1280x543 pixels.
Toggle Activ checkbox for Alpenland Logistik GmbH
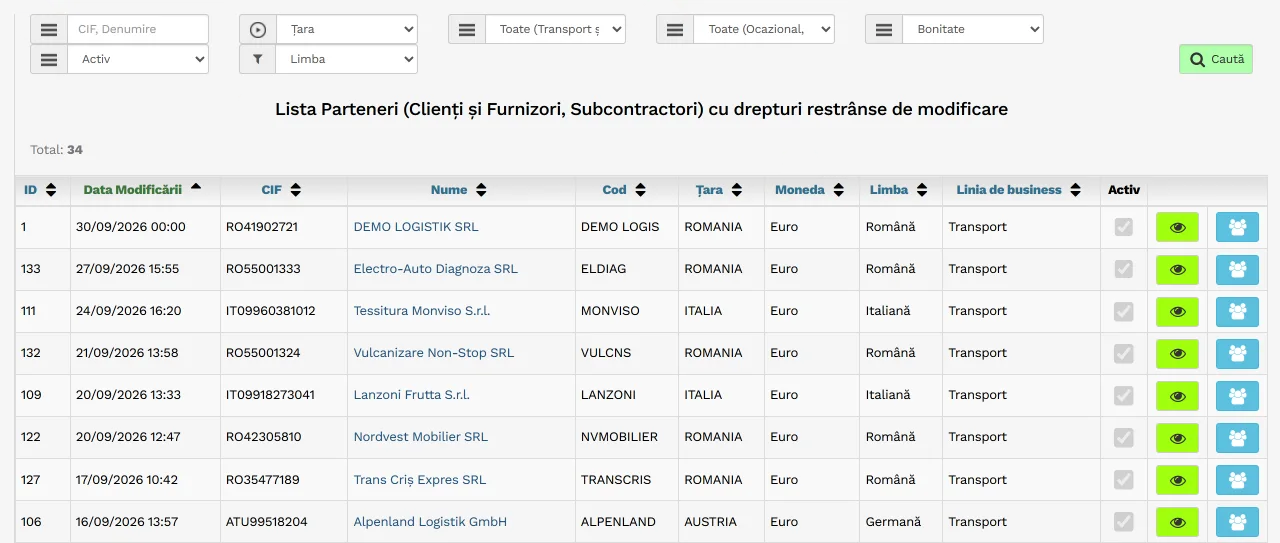point(1124,521)
